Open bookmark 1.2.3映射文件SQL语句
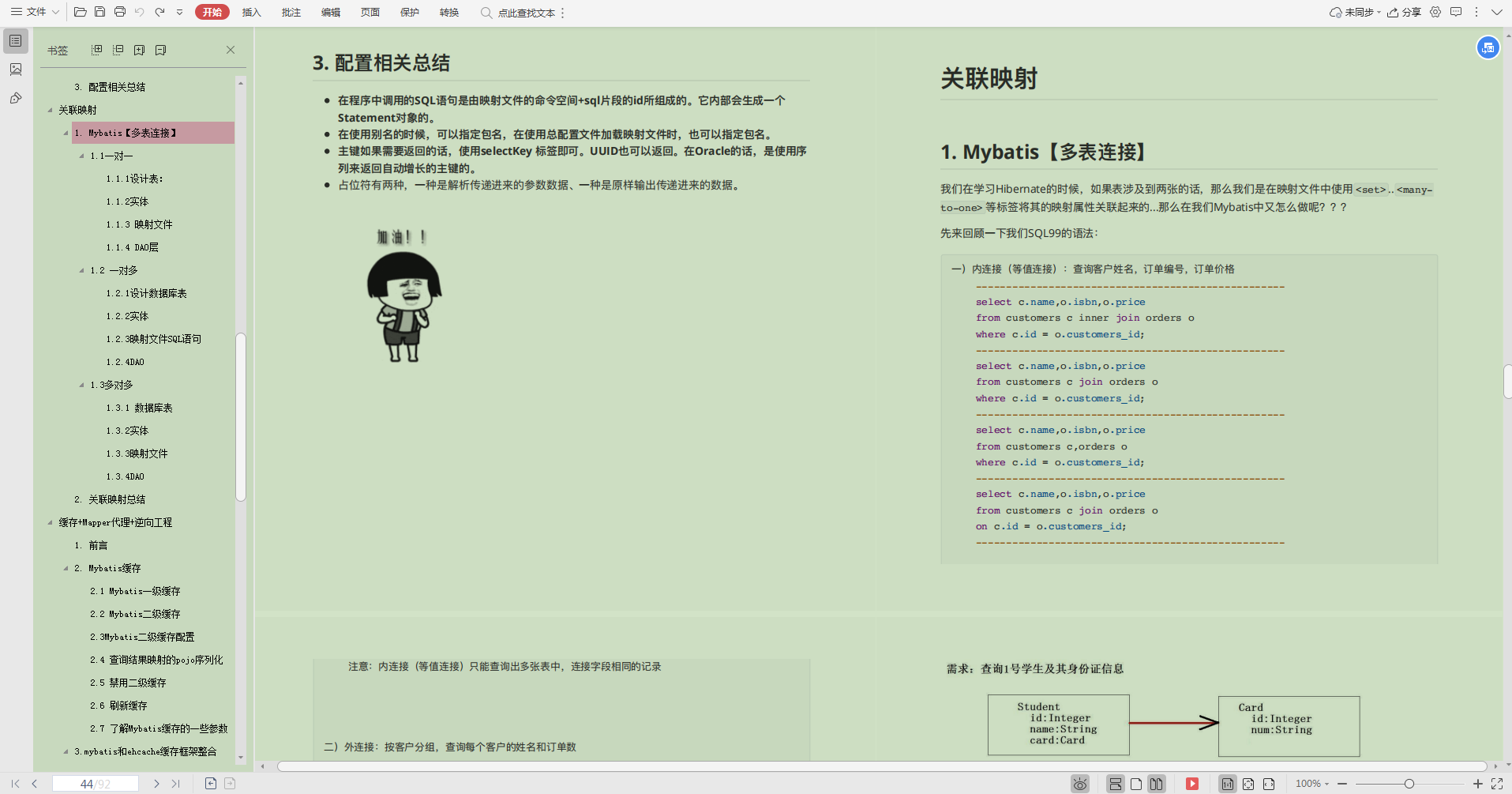The height and width of the screenshot is (794, 1512). pos(154,339)
